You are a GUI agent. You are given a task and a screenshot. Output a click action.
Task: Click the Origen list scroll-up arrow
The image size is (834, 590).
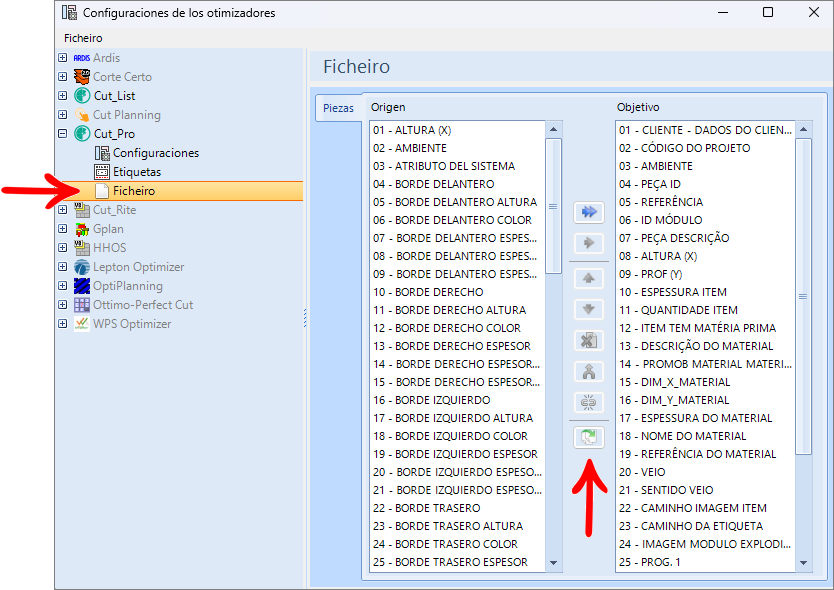point(554,129)
